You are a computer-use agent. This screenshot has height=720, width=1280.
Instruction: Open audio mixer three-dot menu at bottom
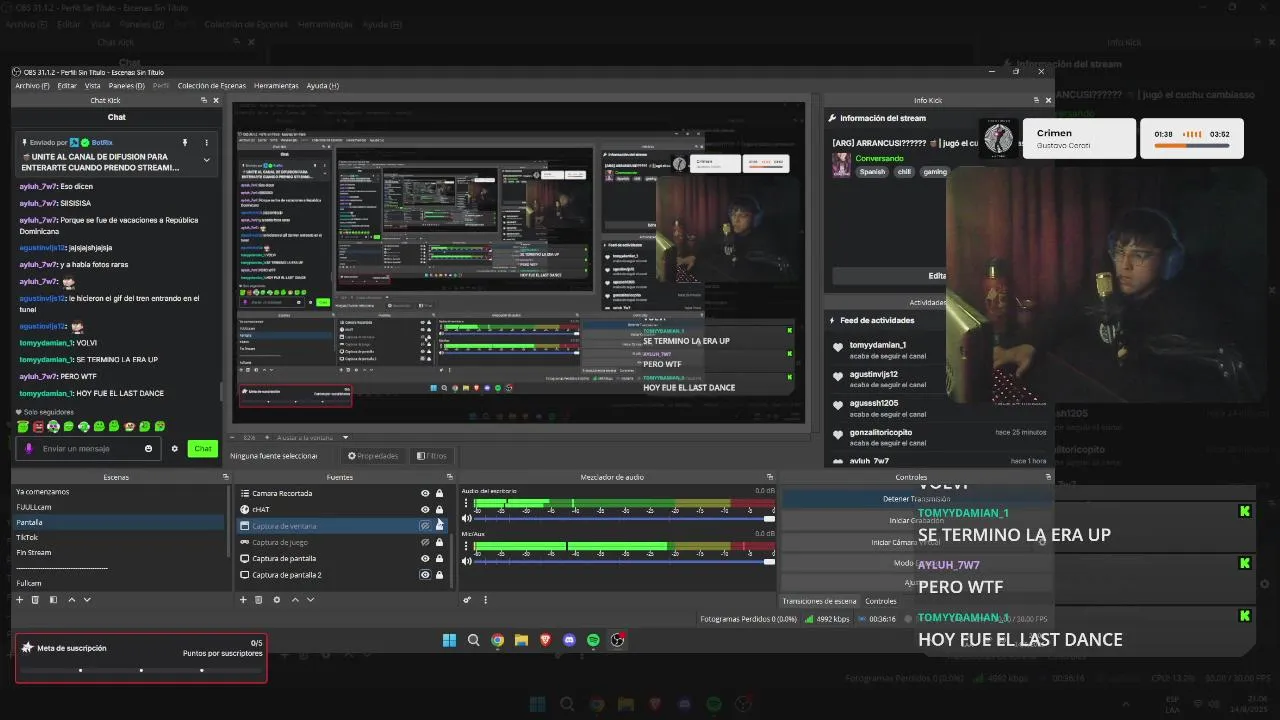click(485, 600)
